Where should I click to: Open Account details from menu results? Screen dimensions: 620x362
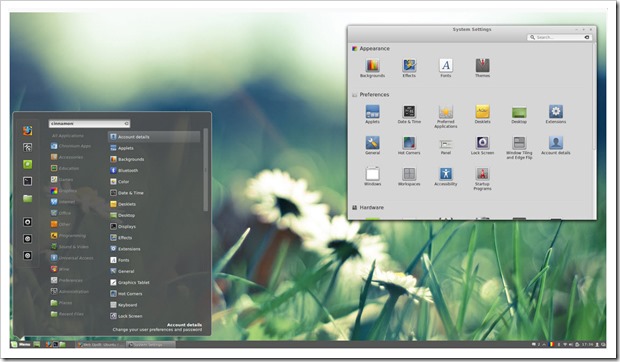coord(154,137)
